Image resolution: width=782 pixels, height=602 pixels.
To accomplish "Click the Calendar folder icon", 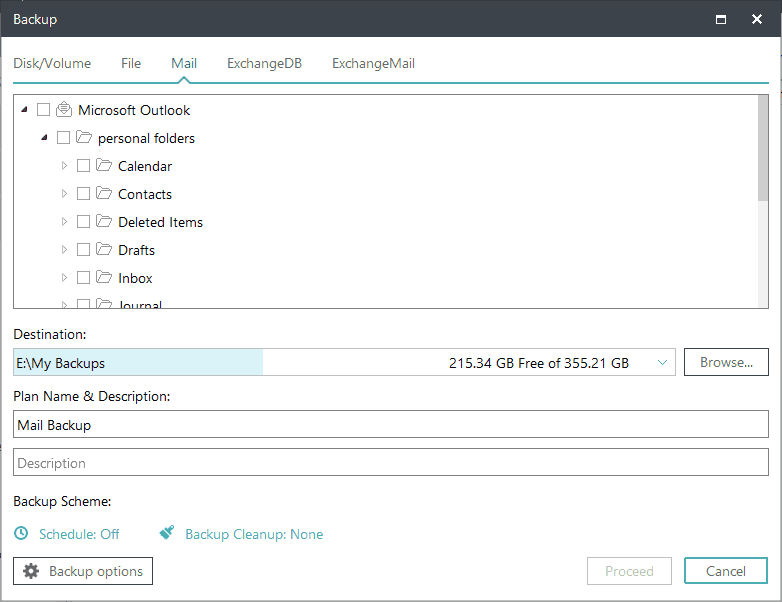I will click(104, 166).
